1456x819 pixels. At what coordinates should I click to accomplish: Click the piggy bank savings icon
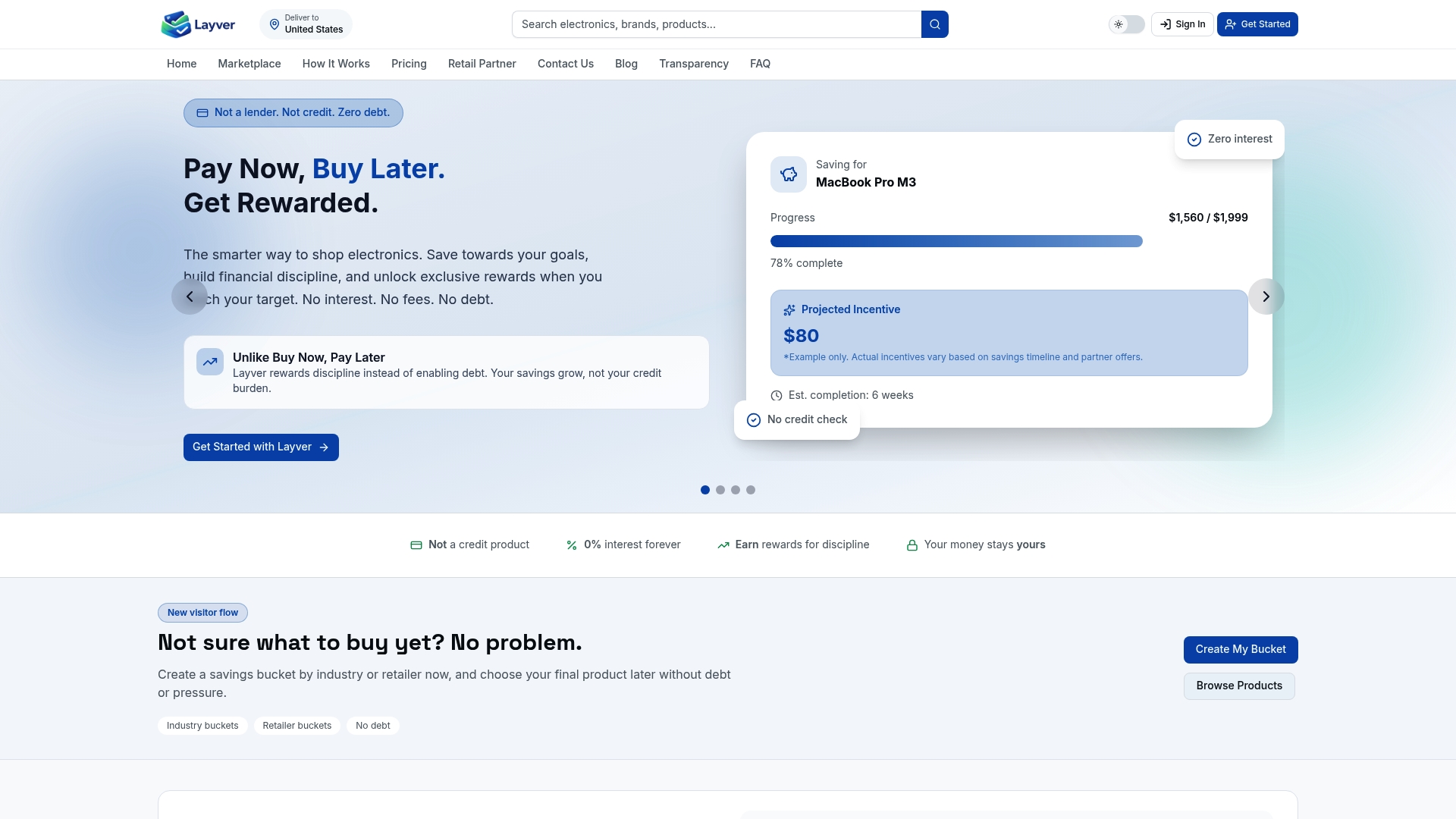point(789,174)
